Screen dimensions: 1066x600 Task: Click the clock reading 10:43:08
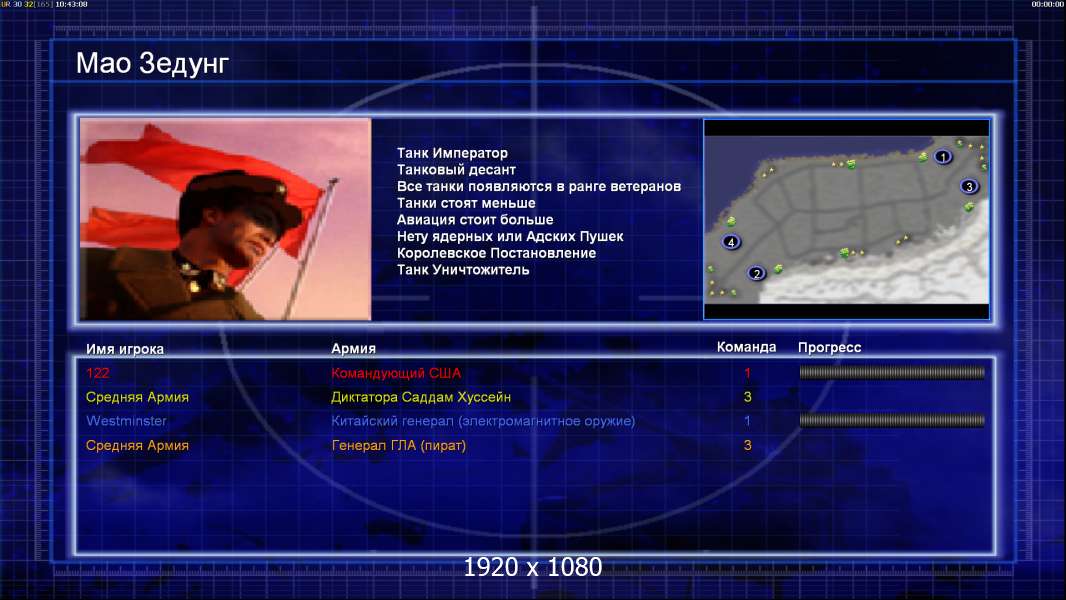(x=71, y=4)
